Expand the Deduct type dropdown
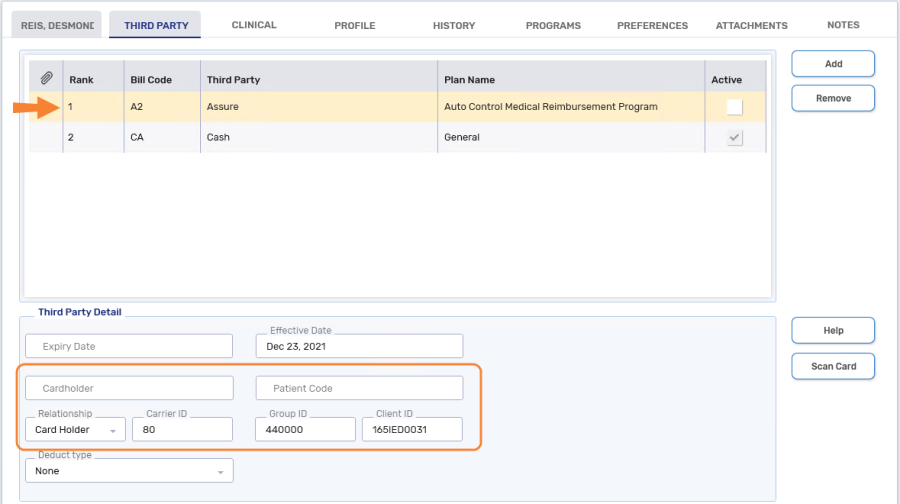900x504 pixels. click(x=129, y=471)
